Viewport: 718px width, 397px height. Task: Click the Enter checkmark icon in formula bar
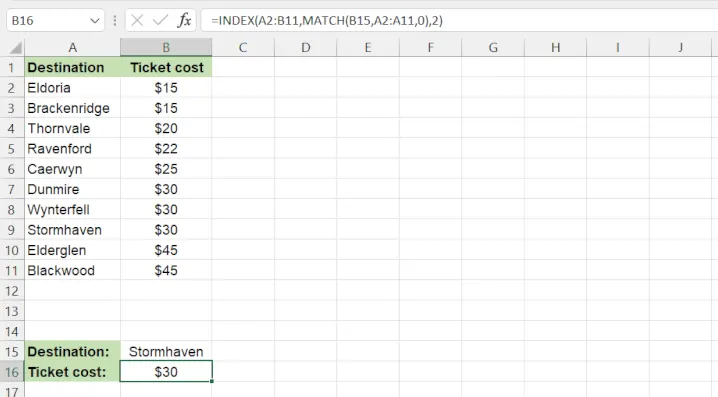[160, 21]
